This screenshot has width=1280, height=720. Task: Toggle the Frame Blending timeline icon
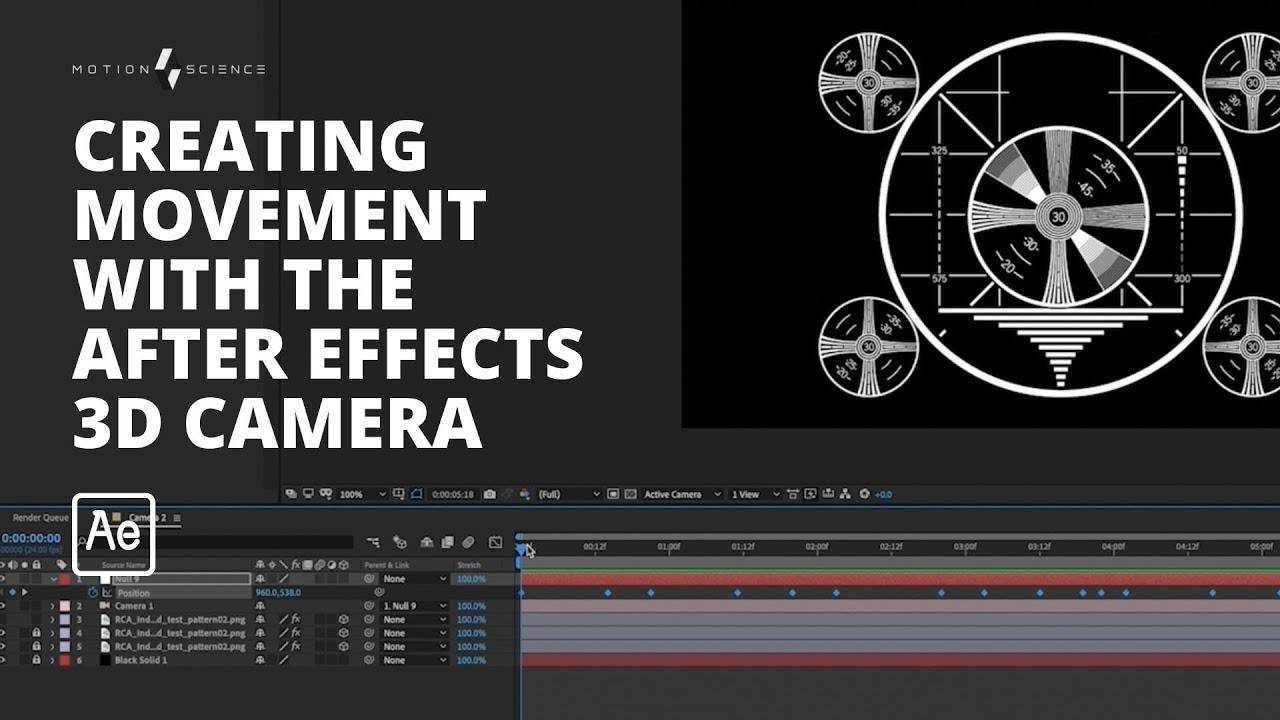click(447, 542)
